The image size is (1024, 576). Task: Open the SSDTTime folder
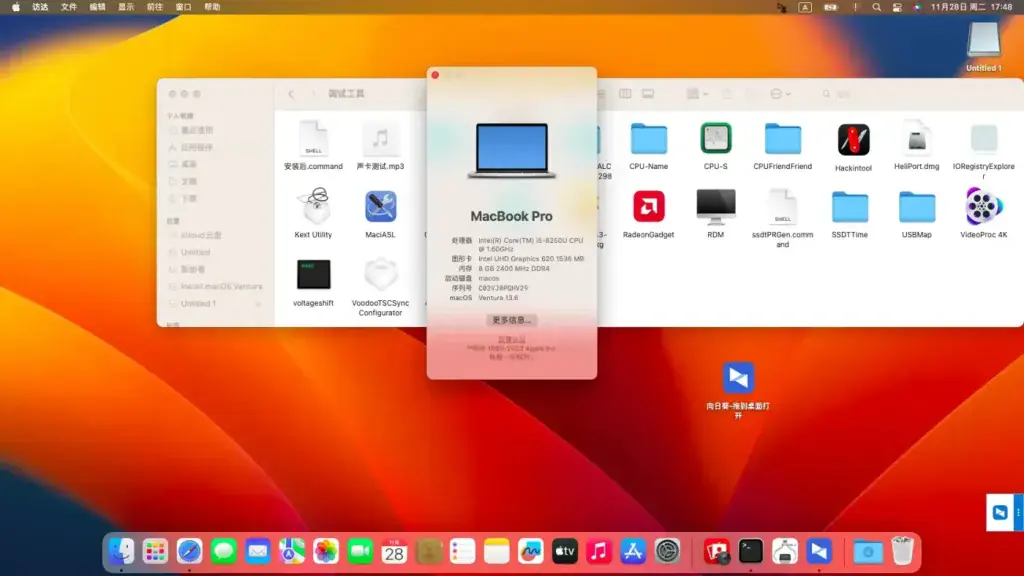pos(850,207)
